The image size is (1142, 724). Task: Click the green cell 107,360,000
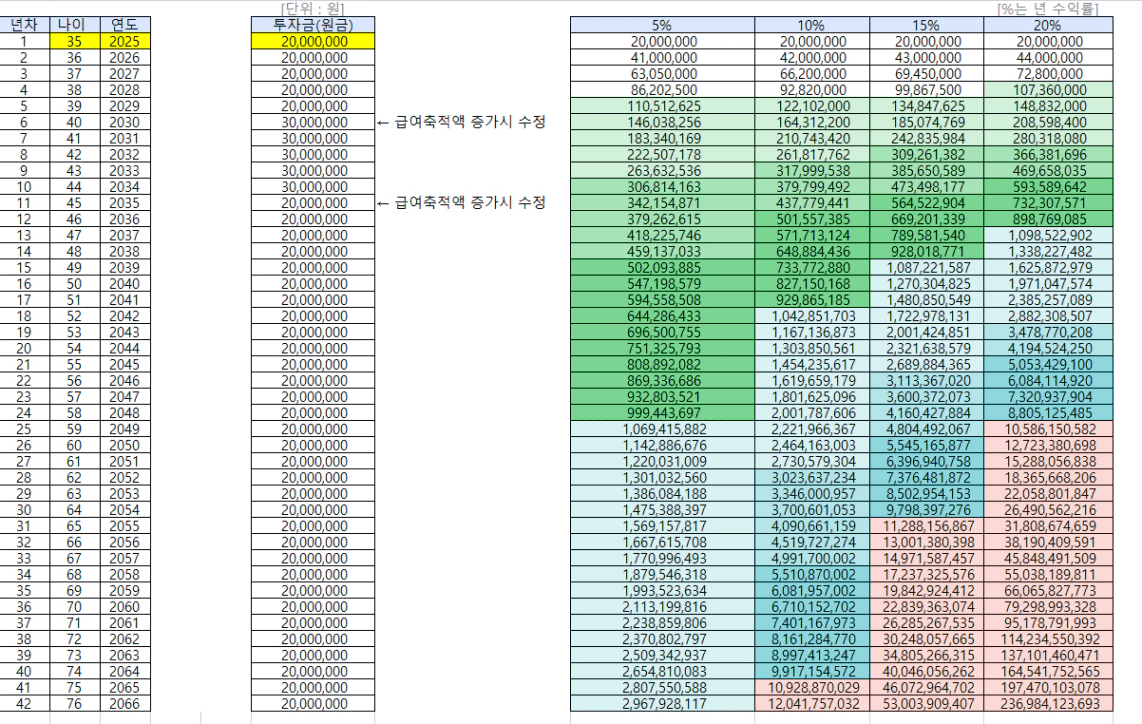1048,90
